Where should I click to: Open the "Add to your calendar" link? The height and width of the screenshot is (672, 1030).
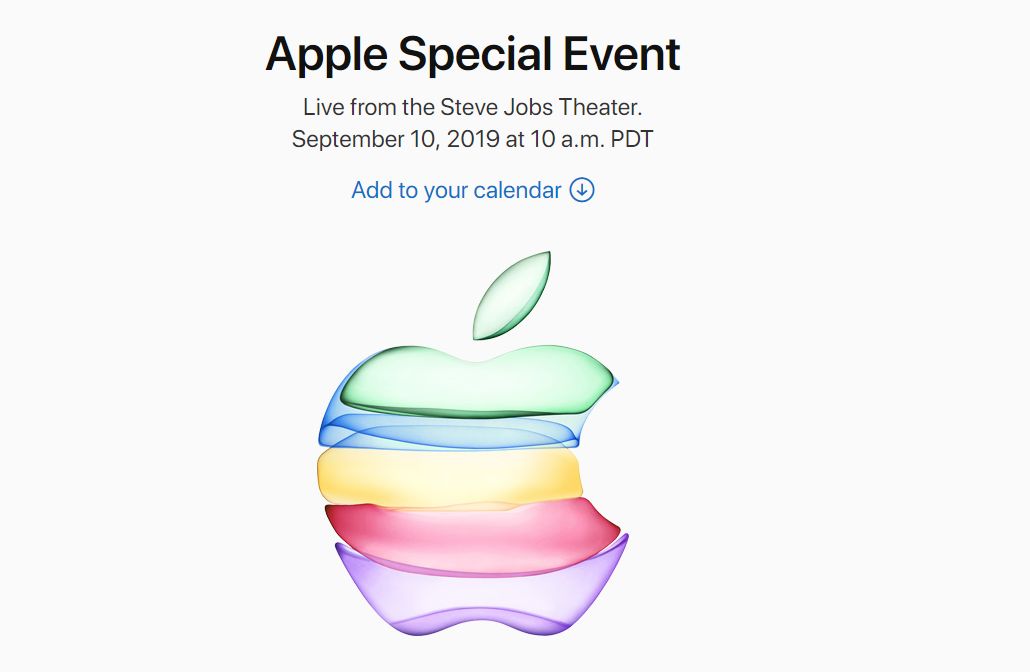click(473, 190)
